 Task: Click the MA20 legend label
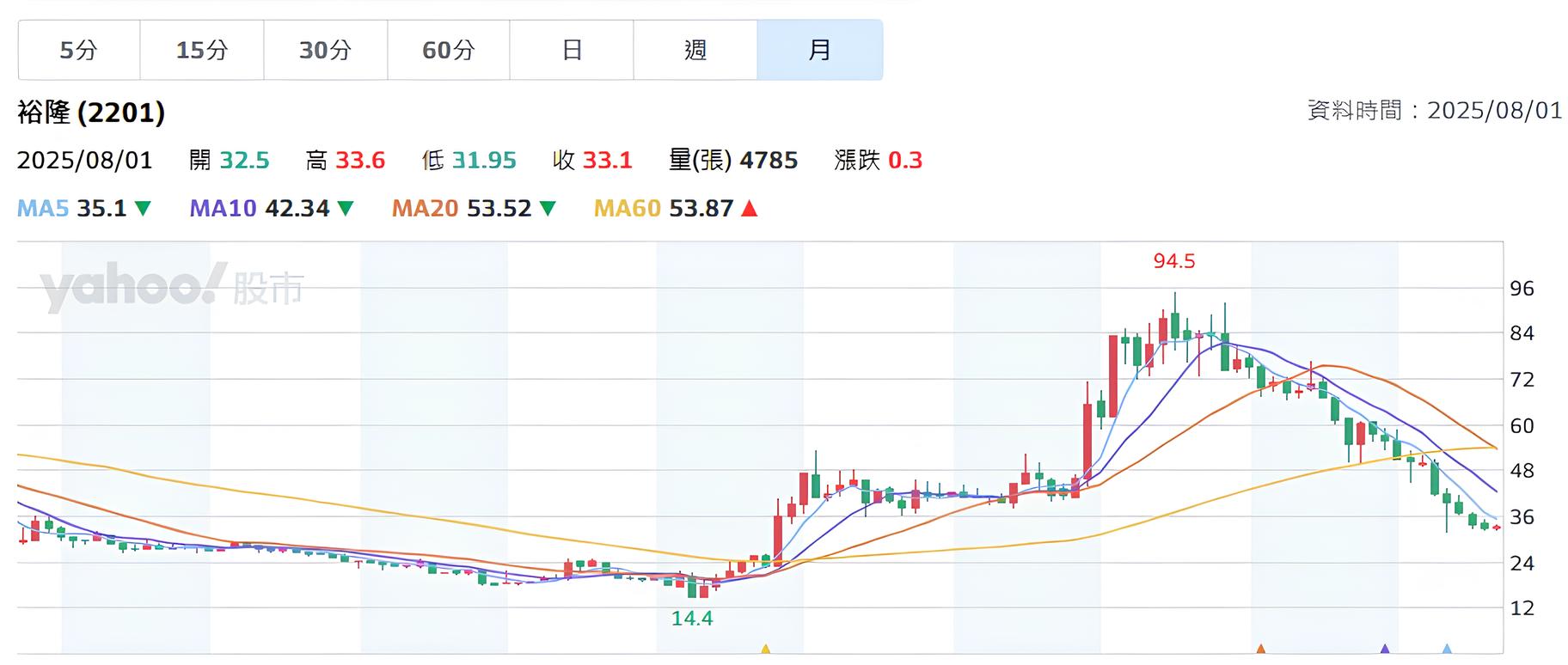click(425, 209)
